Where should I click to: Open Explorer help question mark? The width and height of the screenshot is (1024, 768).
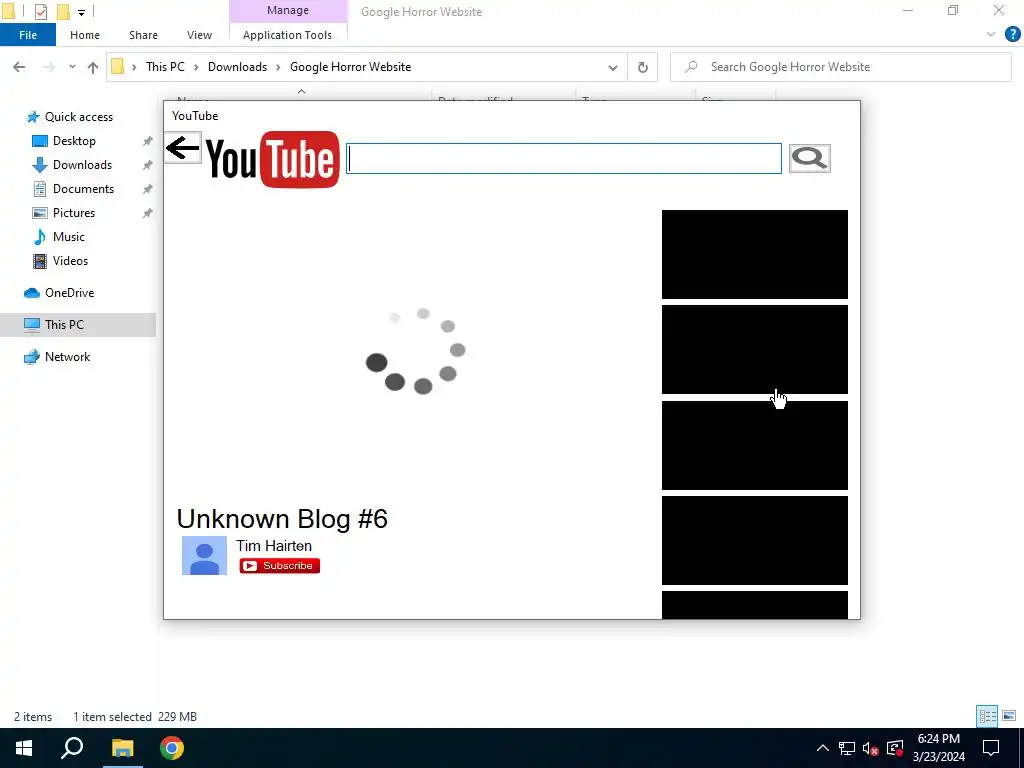(1012, 35)
